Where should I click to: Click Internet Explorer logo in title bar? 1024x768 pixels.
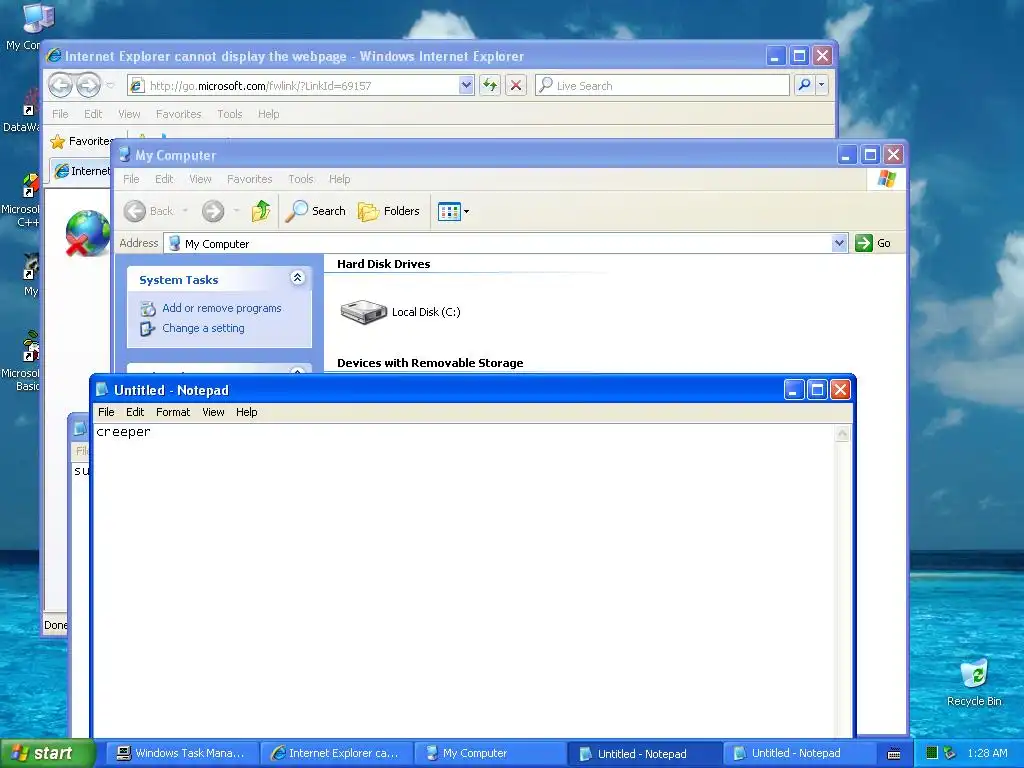tap(54, 56)
